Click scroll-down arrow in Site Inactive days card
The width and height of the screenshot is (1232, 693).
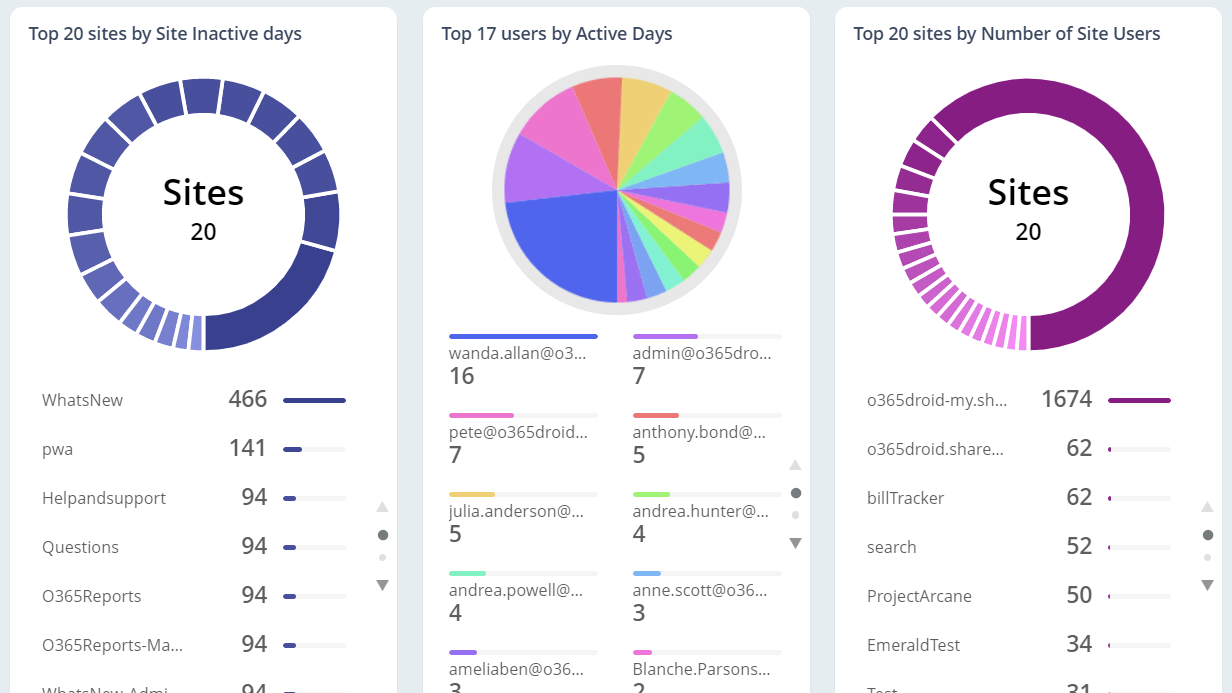coord(382,585)
